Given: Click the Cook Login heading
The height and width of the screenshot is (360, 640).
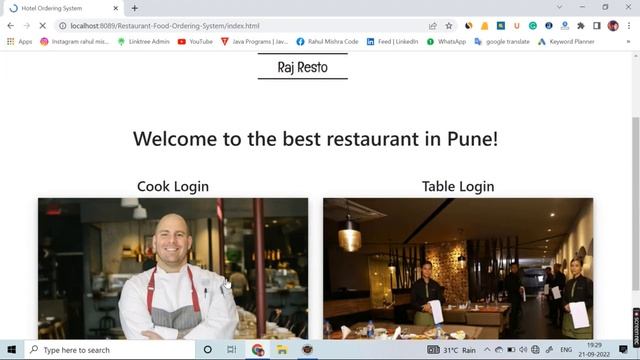Looking at the screenshot, I should pyautogui.click(x=173, y=187).
